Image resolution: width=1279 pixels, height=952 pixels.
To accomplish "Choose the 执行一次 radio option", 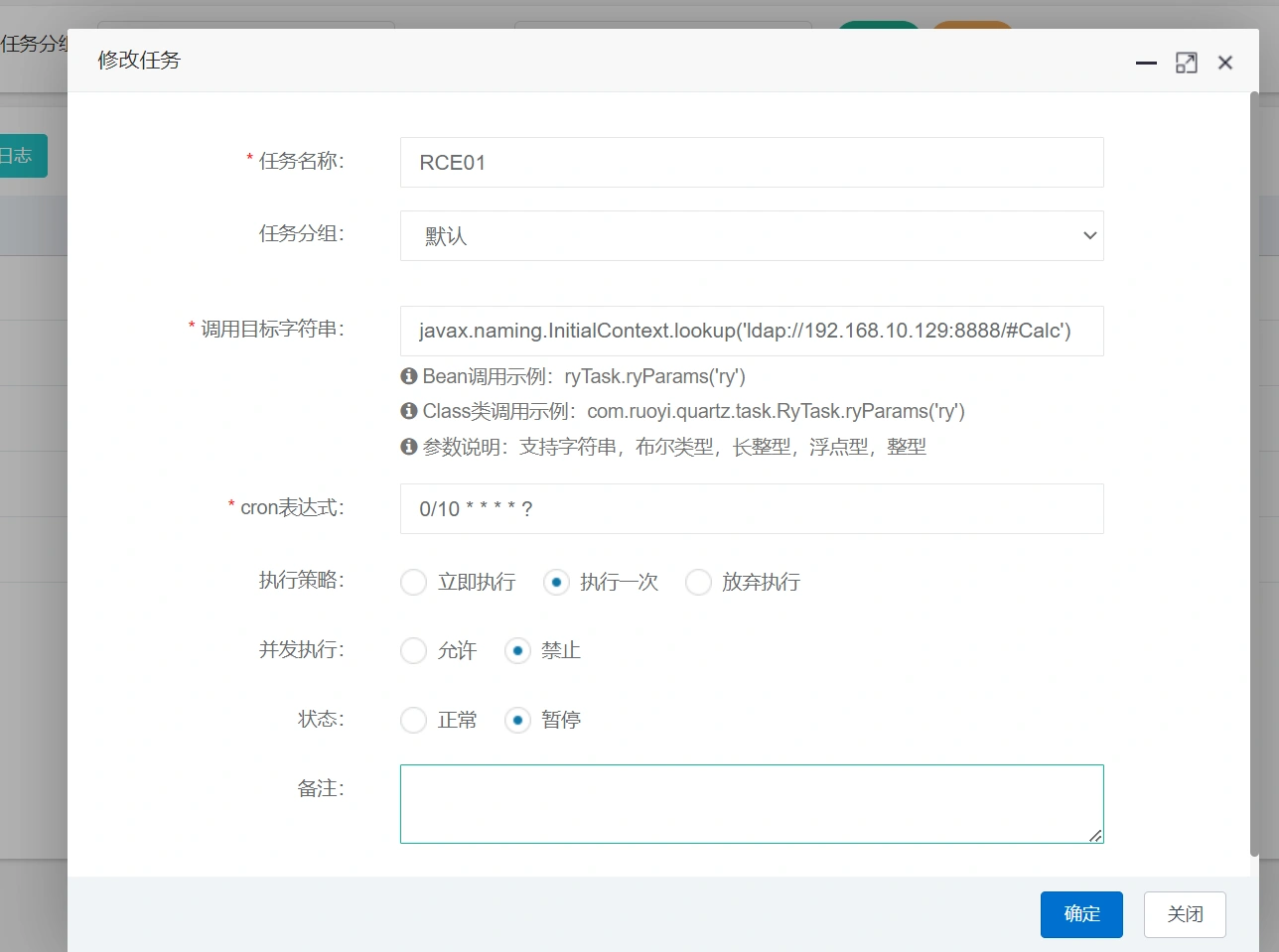I will 556,582.
